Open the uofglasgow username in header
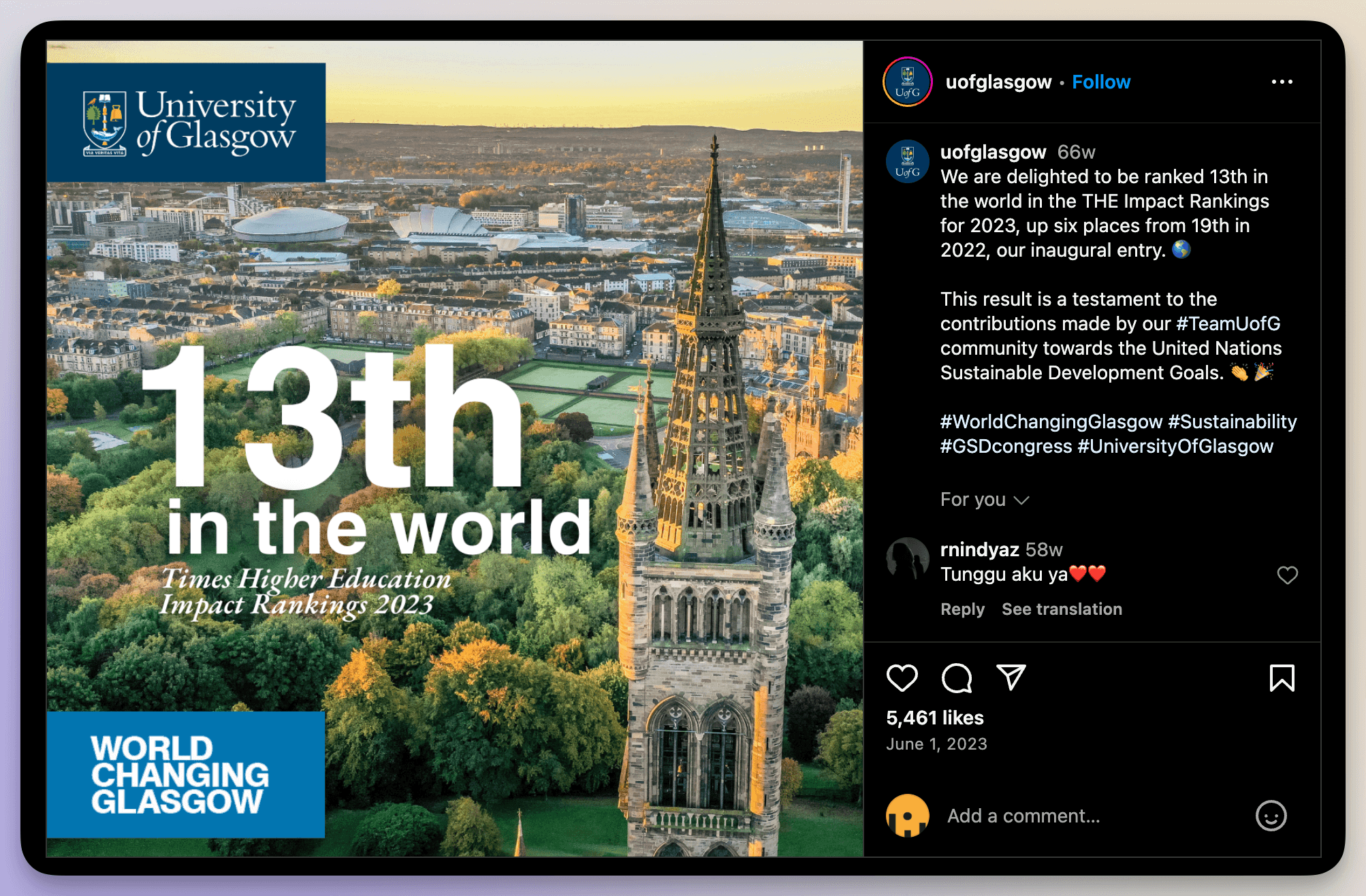The height and width of the screenshot is (896, 1366). coord(998,82)
